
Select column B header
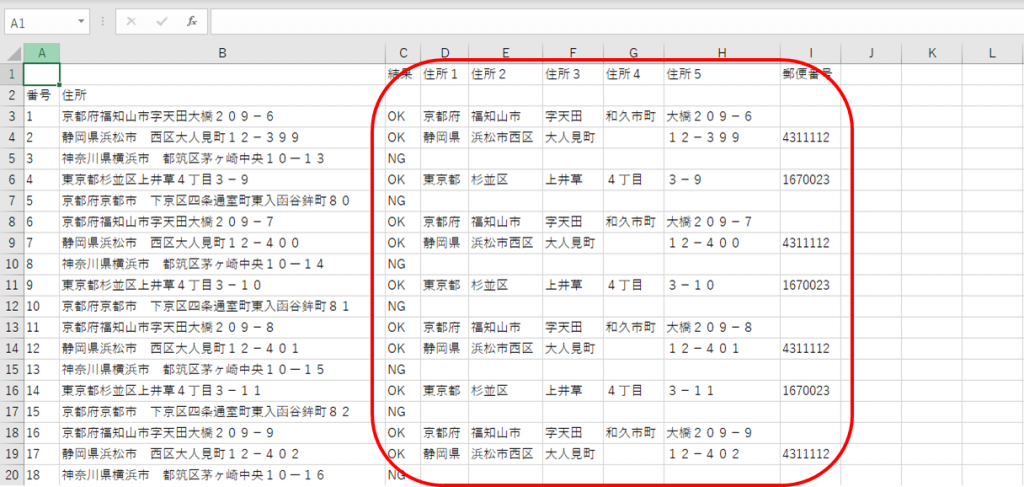(x=222, y=54)
